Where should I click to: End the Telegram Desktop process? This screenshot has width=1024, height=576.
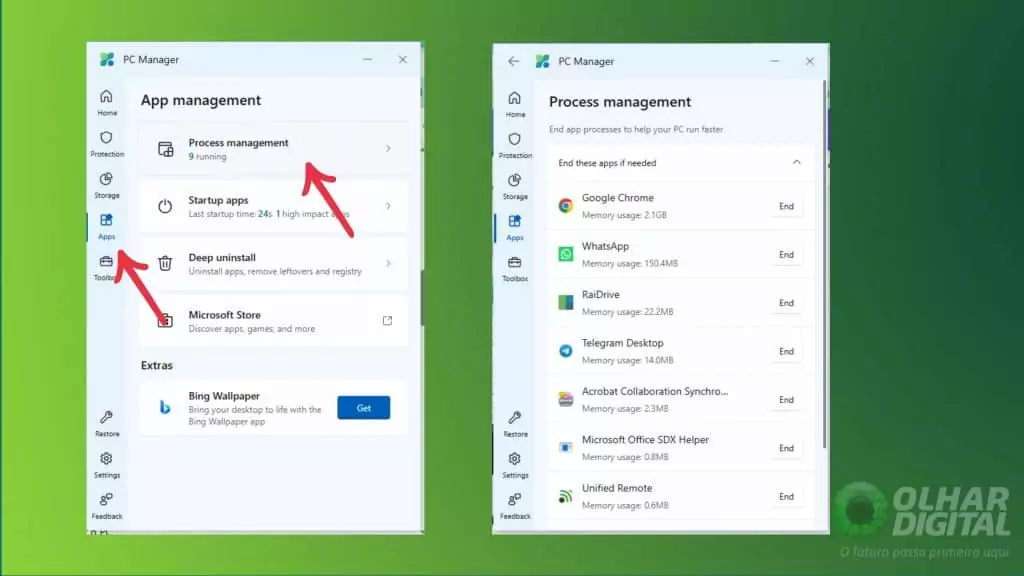(786, 351)
